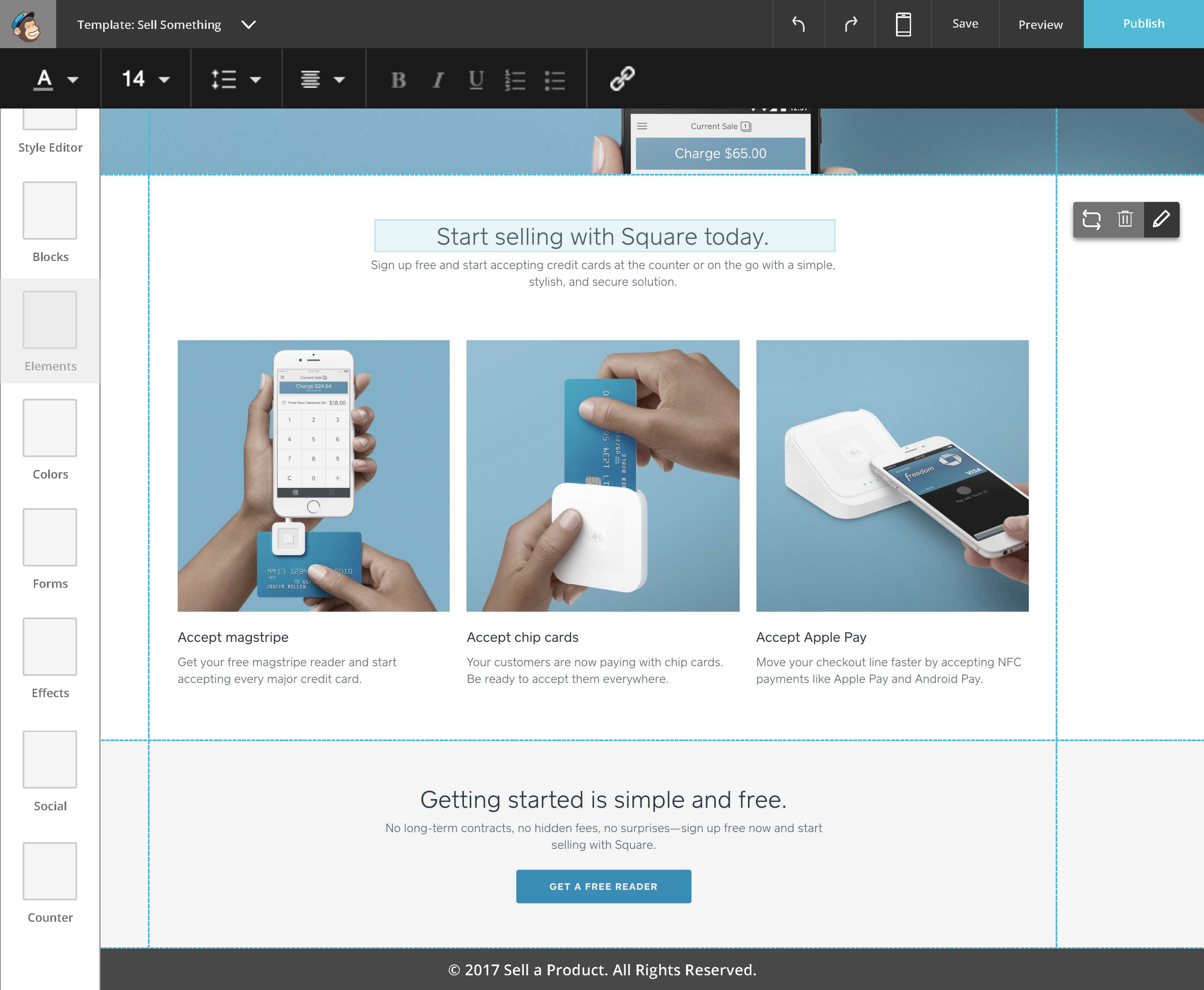Image resolution: width=1204 pixels, height=990 pixels.
Task: Open the line spacing dropdown
Action: (236, 78)
